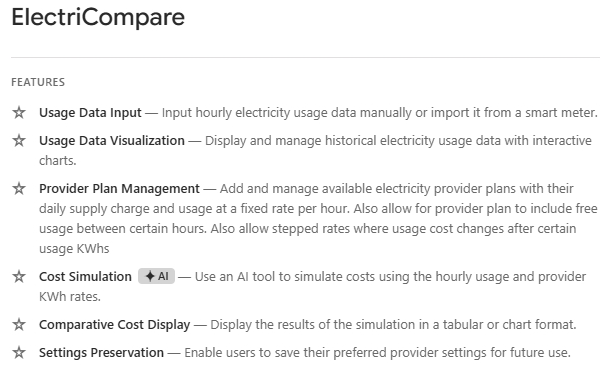The height and width of the screenshot is (365, 603).
Task: Open the Settings Preservation feature title
Action: point(102,353)
